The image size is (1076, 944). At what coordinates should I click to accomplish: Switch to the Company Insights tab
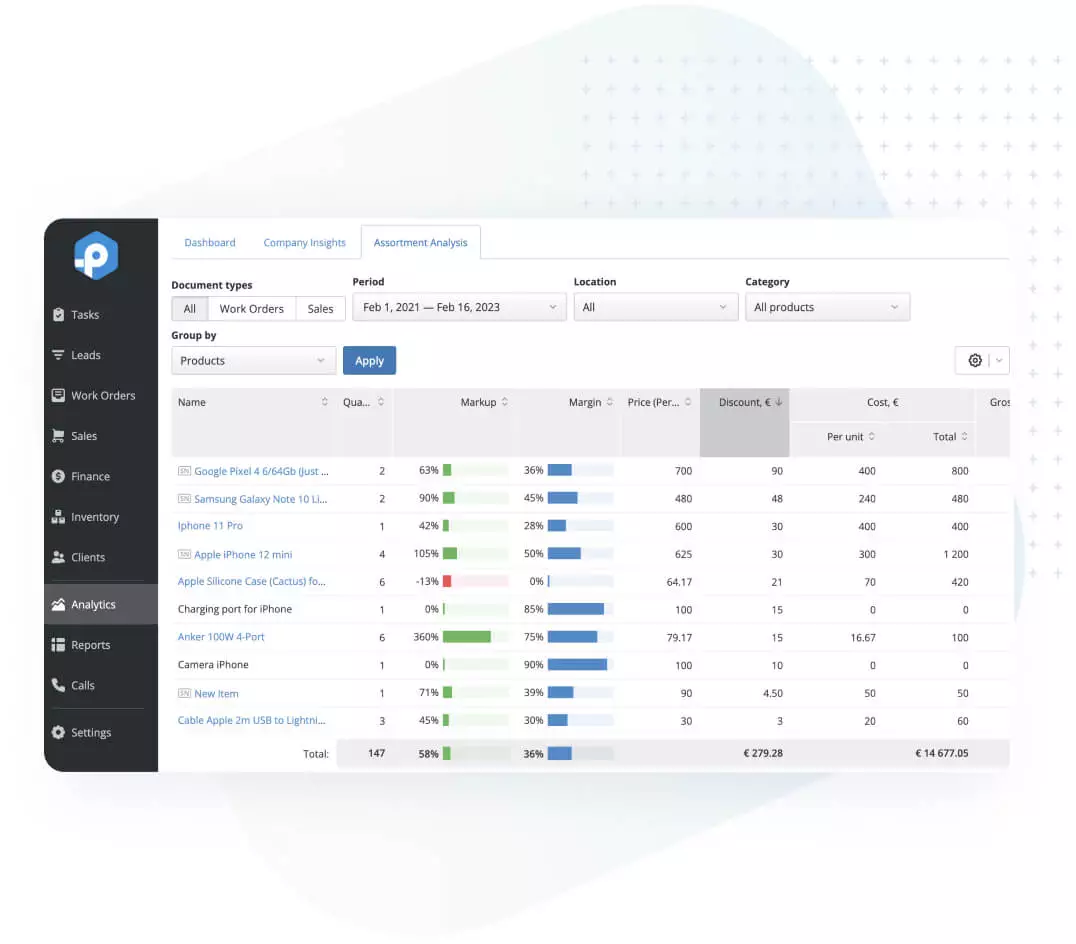pyautogui.click(x=304, y=243)
